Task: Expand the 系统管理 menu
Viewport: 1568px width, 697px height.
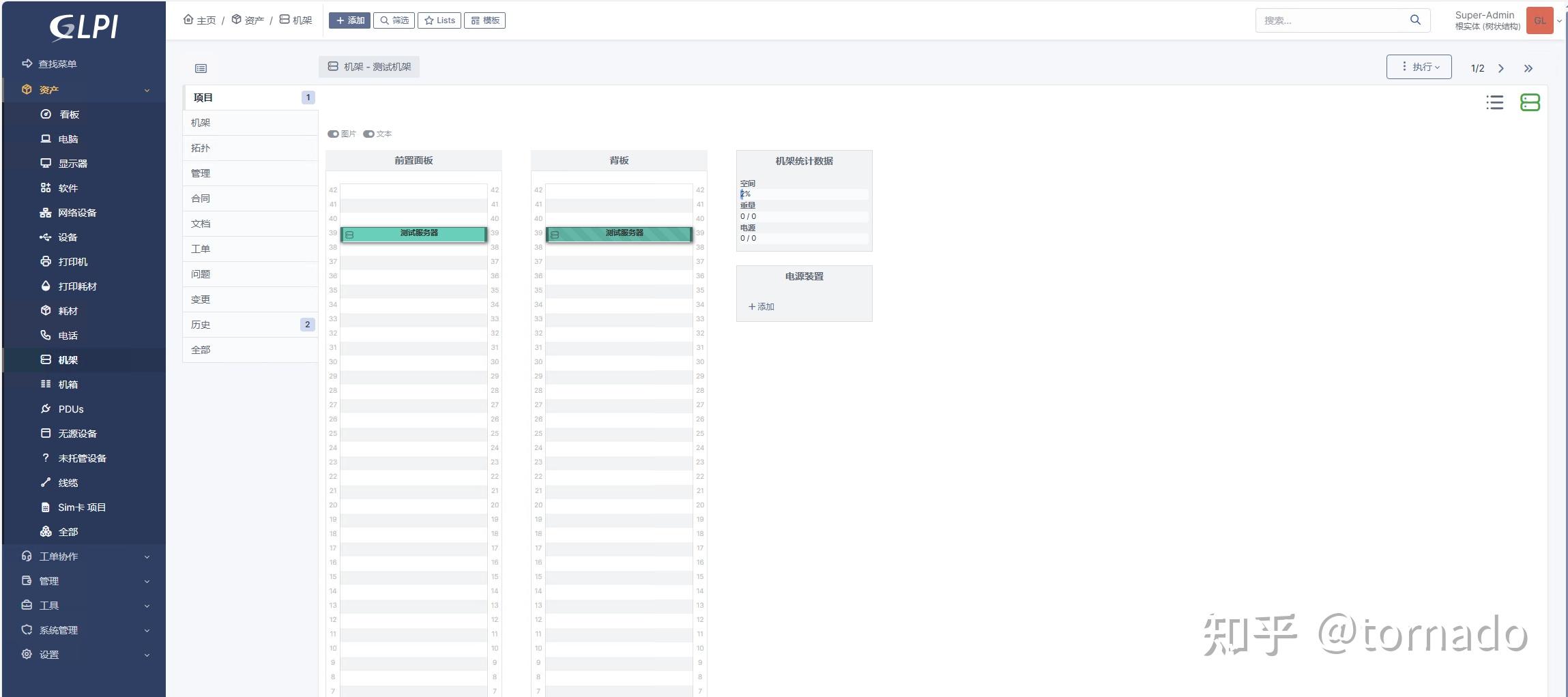Action: tap(84, 630)
